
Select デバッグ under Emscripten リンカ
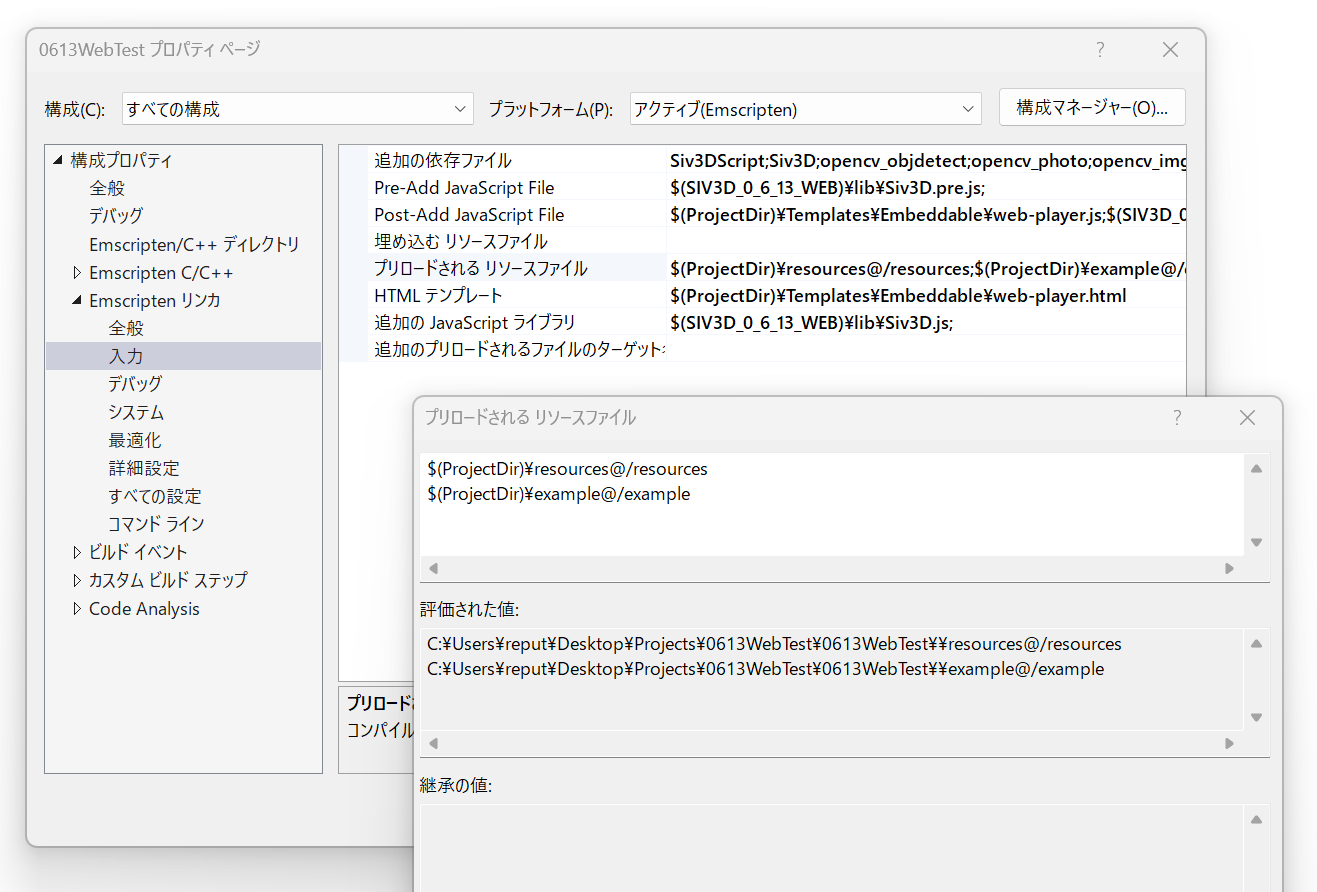click(135, 384)
